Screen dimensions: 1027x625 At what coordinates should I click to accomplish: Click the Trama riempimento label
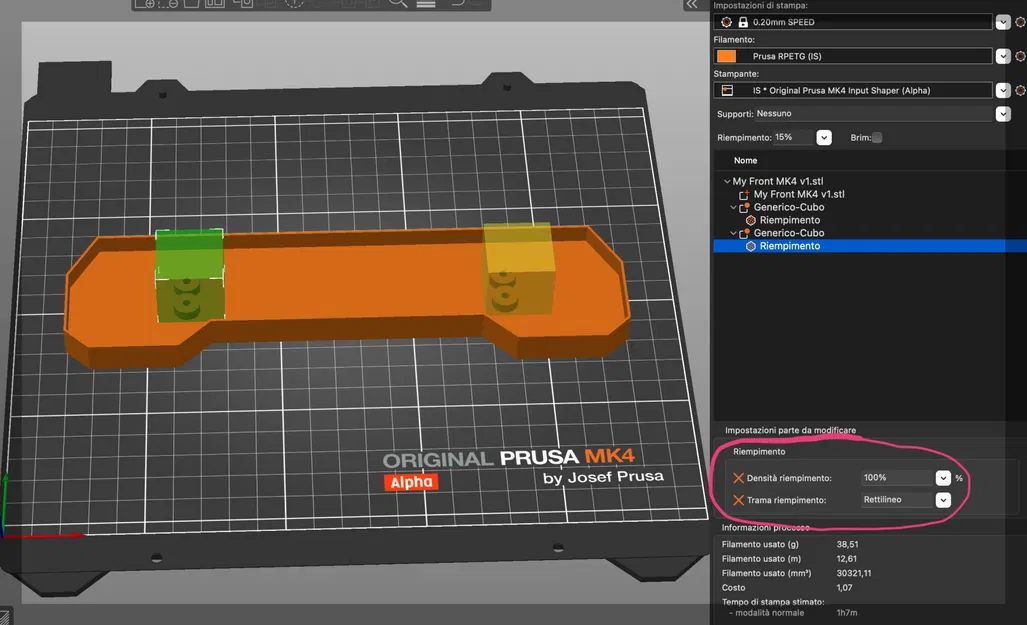point(786,500)
